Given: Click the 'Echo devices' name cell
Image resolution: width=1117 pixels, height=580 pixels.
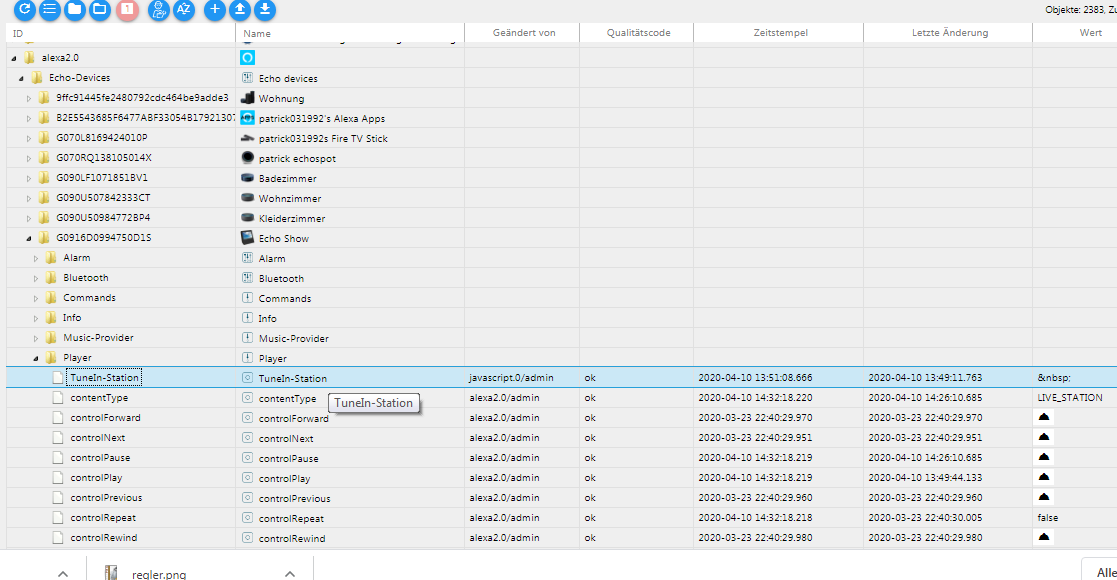Looking at the screenshot, I should pyautogui.click(x=288, y=78).
